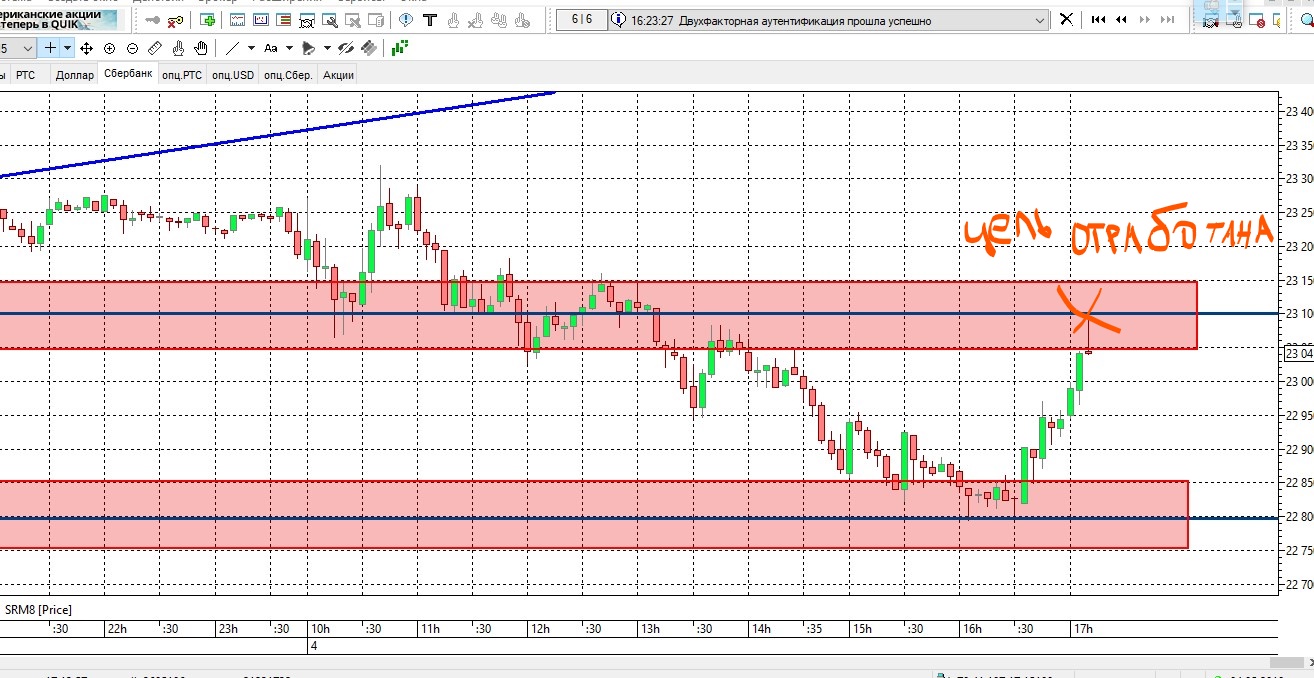Click the stacked layers icon
1314x678 pixels.
[x=369, y=48]
